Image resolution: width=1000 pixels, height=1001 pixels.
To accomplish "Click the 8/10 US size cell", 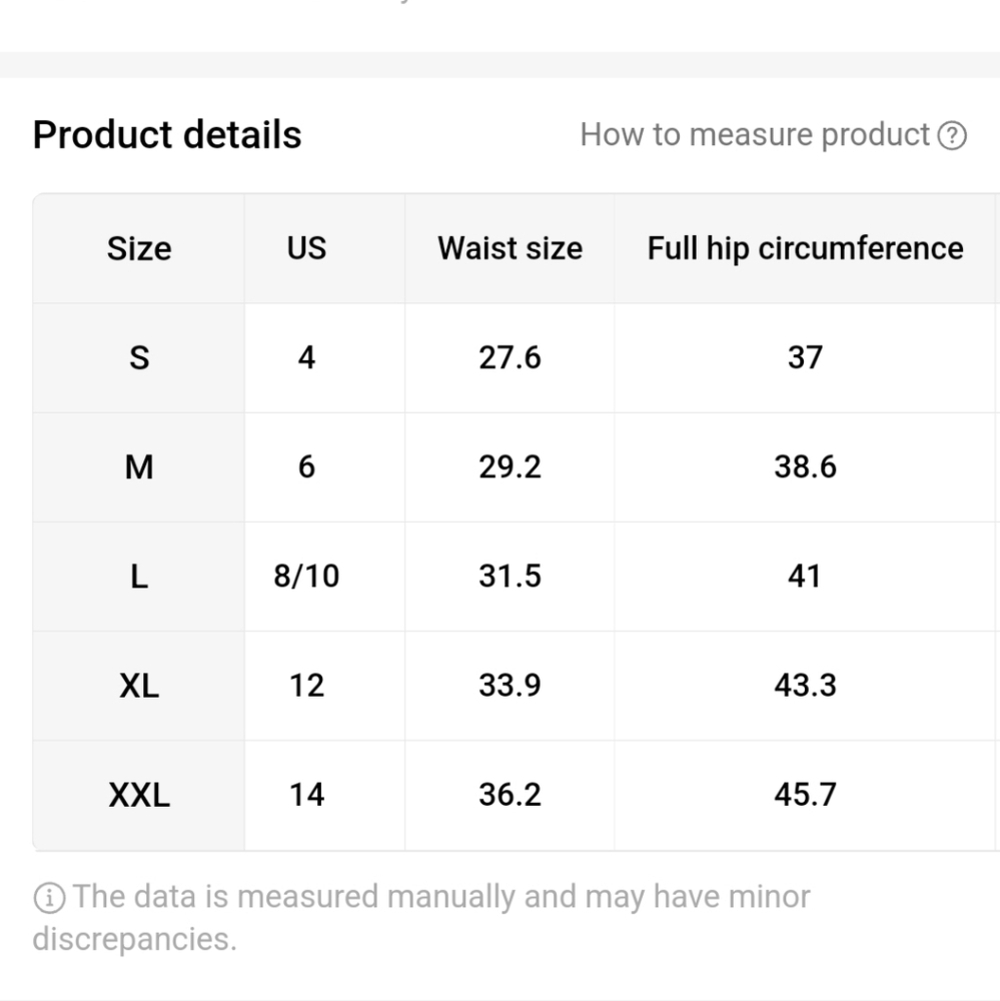I will [x=306, y=576].
